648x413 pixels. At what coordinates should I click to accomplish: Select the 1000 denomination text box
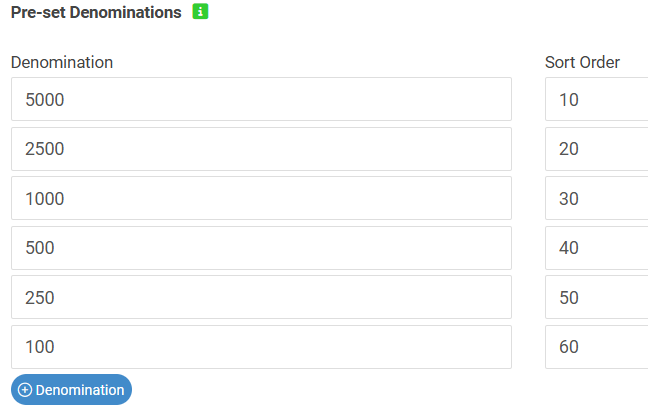tap(261, 199)
